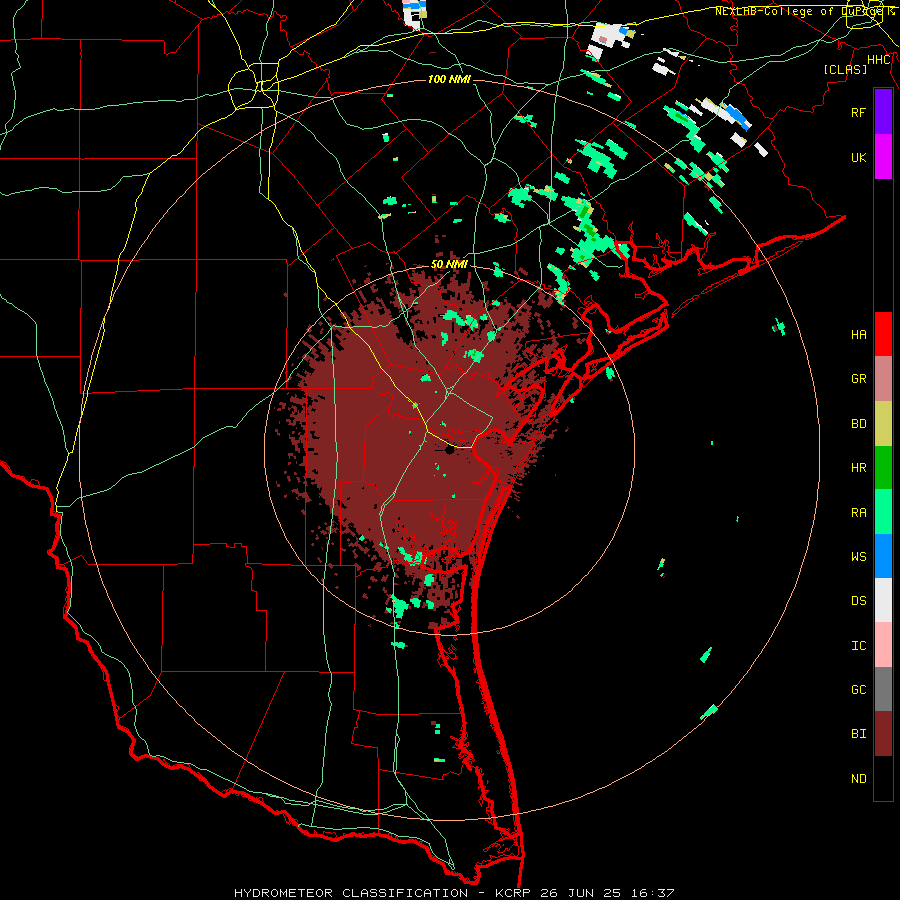Click the BD legend label
900x900 pixels.
point(859,424)
